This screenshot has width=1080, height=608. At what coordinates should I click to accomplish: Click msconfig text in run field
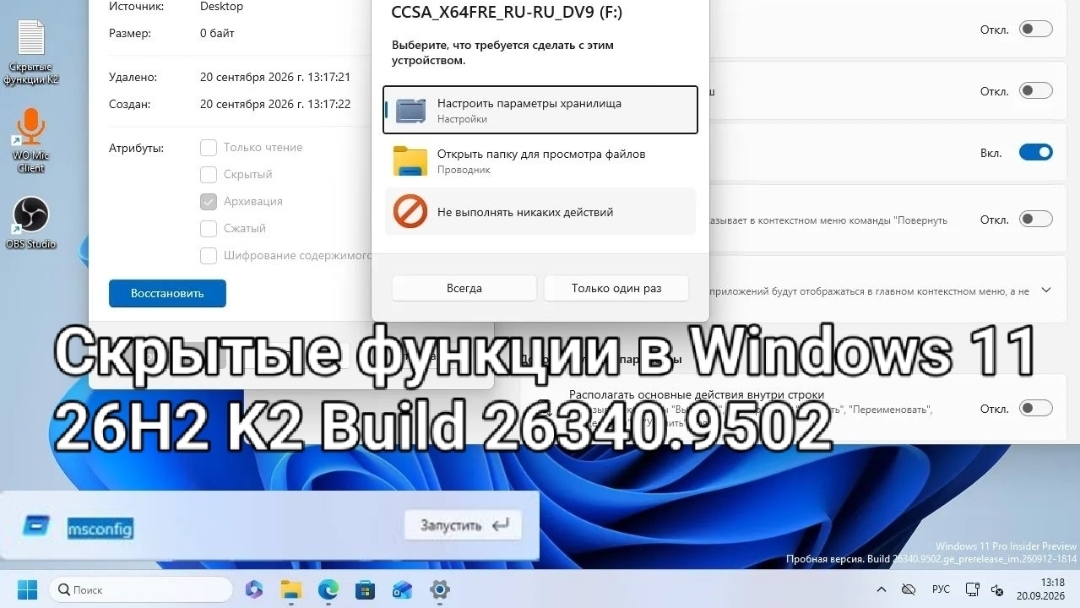coord(100,529)
